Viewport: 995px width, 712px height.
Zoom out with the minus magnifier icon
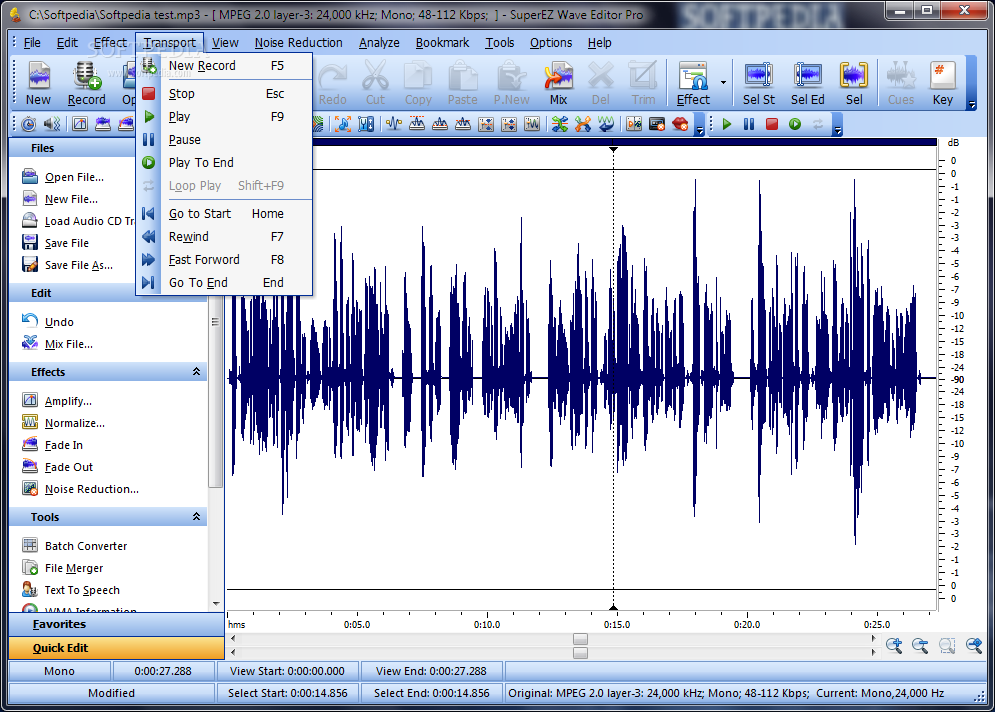[920, 645]
